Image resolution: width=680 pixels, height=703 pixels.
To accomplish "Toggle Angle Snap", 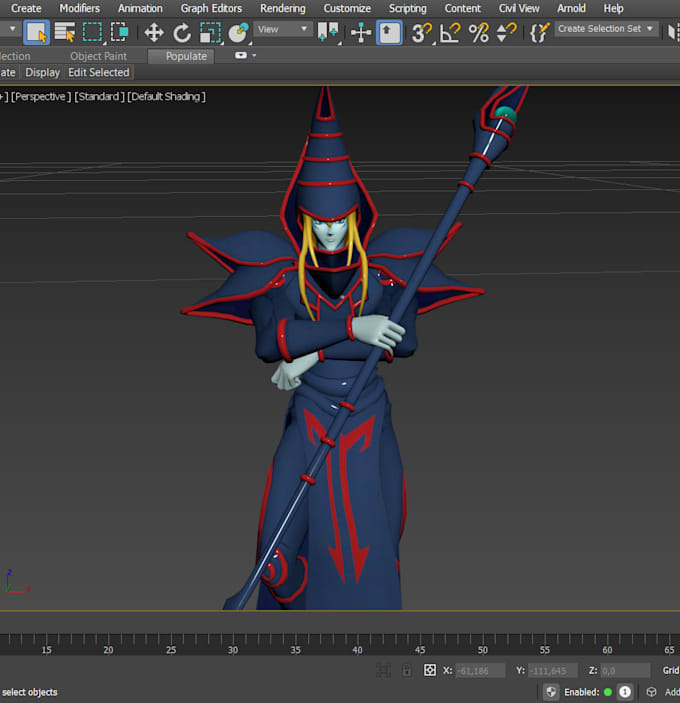I will pos(450,33).
